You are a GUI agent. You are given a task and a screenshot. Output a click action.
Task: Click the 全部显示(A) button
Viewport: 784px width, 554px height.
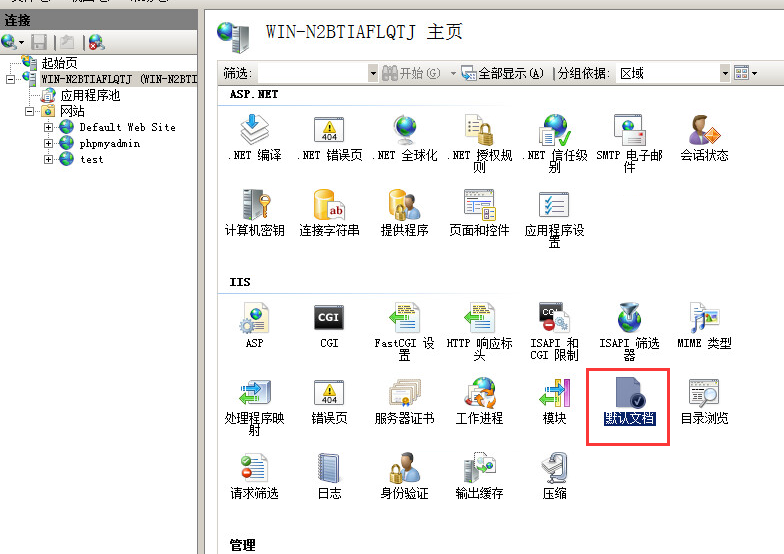click(502, 73)
